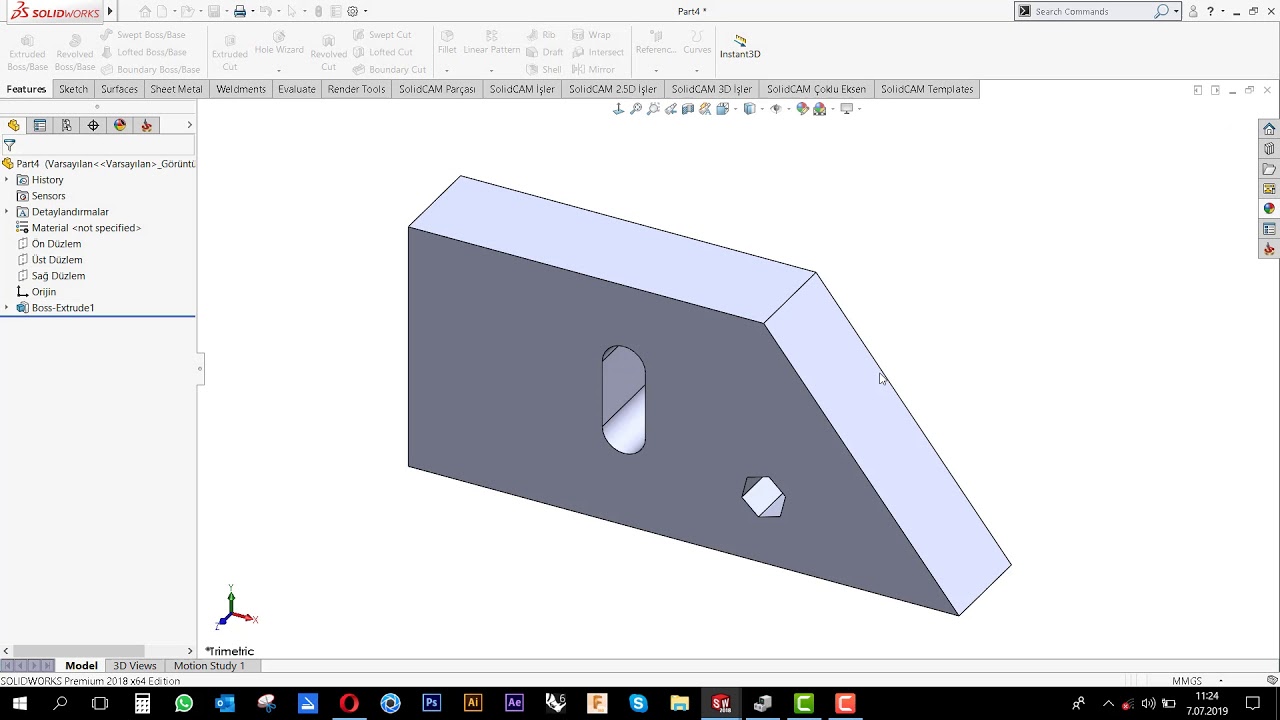Open the SolidCAM Parçası tab
Screen dimensions: 1280x720
pos(437,89)
